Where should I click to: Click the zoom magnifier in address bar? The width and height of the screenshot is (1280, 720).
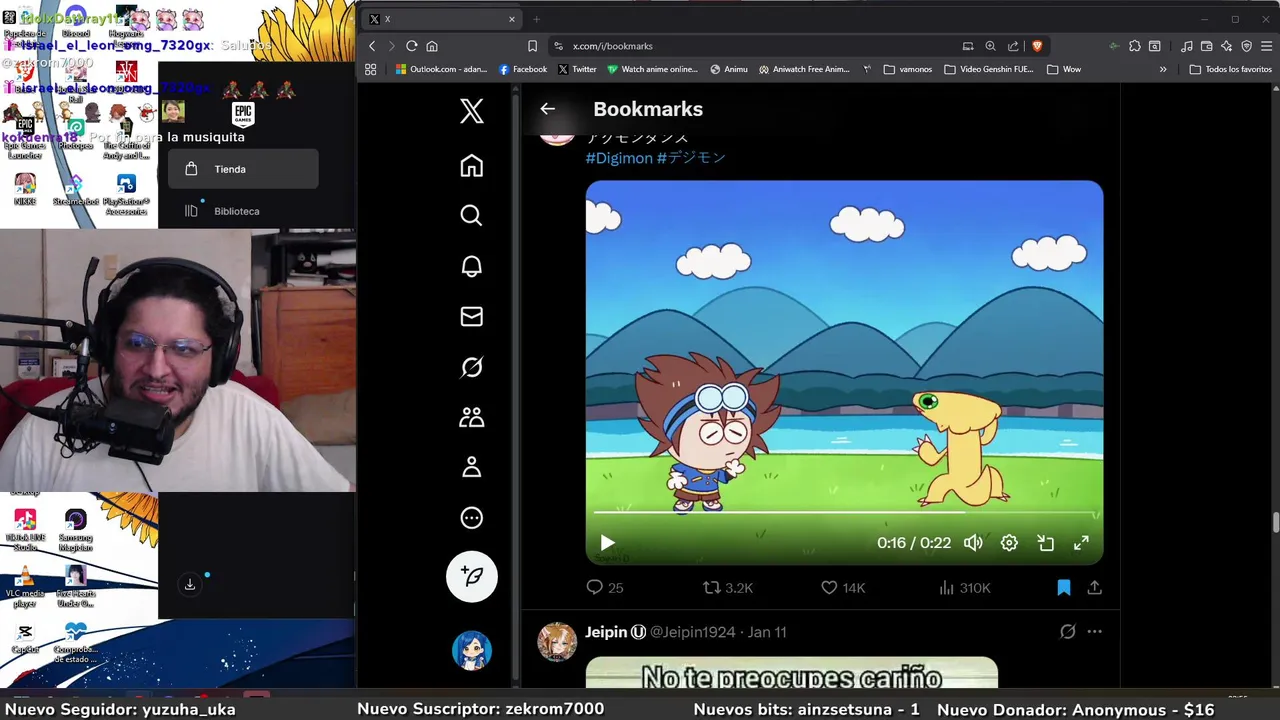tap(990, 46)
